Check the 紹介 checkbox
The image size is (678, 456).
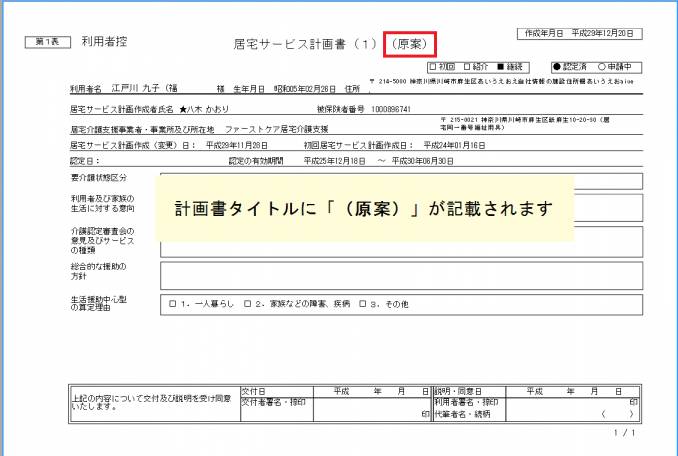[x=468, y=68]
